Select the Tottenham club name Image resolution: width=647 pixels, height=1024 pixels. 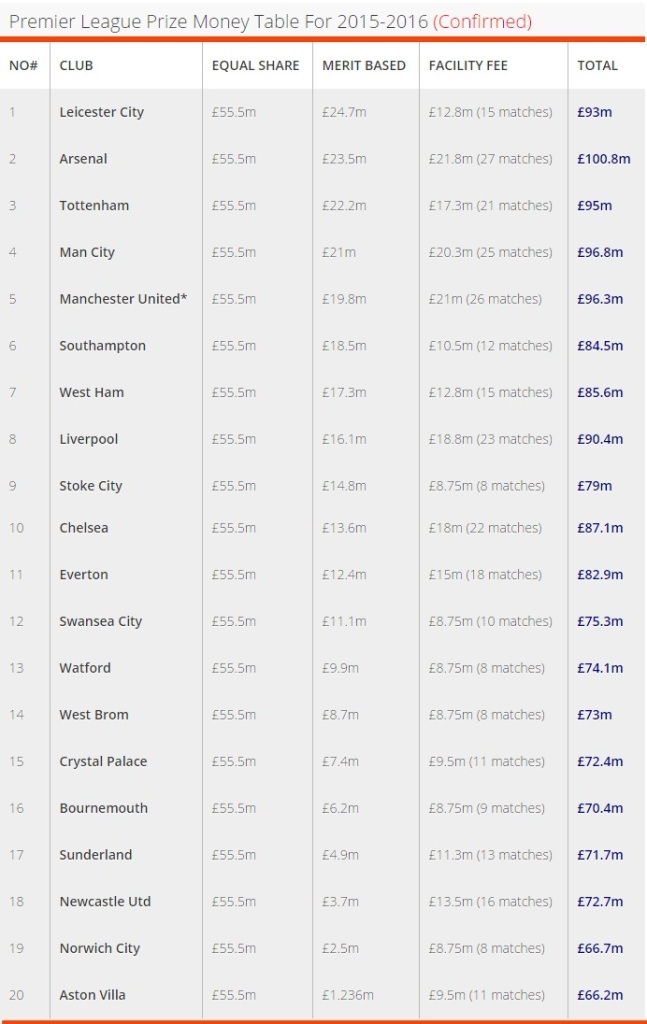94,206
